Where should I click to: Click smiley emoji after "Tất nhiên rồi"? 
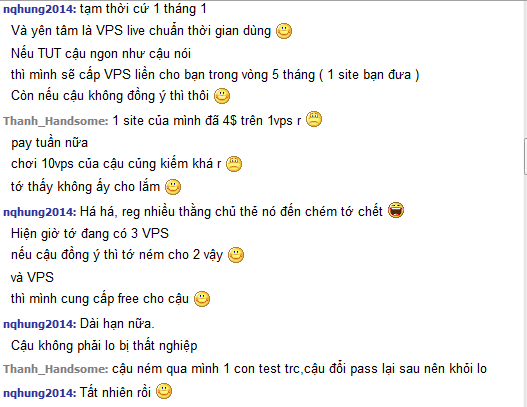[164, 391]
